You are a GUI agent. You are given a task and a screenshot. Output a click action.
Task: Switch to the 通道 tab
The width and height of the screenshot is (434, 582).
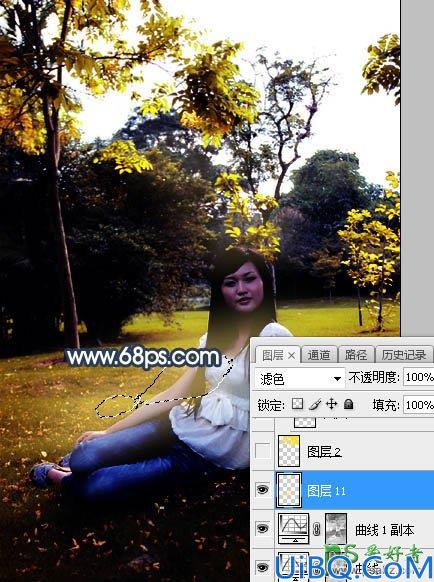click(x=319, y=356)
